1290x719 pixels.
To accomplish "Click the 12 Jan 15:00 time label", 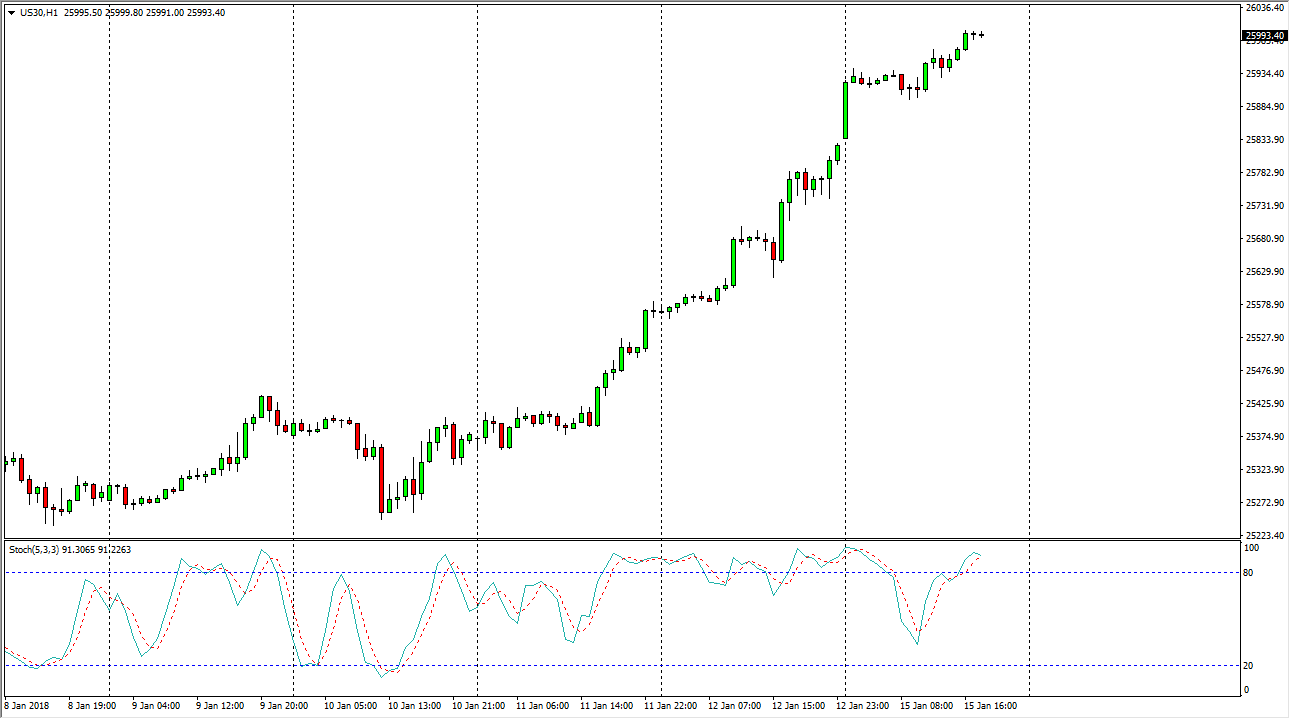I will tap(799, 706).
